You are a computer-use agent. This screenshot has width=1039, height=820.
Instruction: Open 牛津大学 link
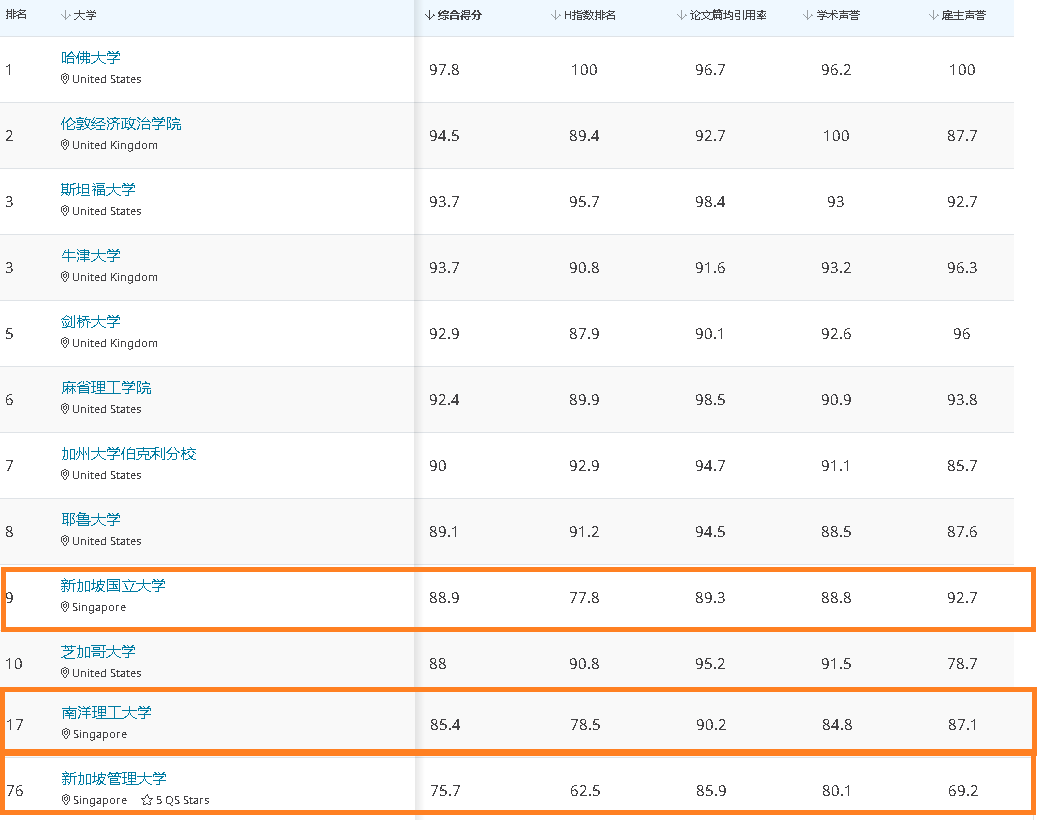click(91, 256)
